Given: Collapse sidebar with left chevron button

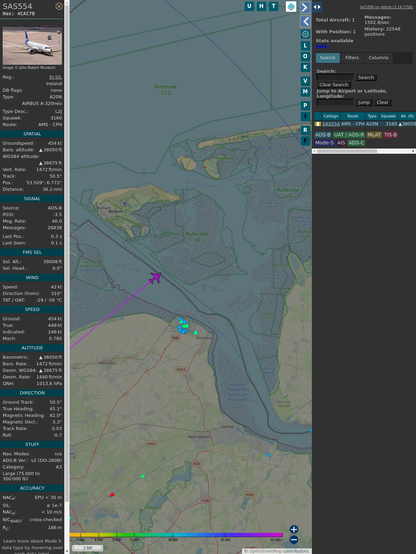Looking at the screenshot, I should point(305,22).
